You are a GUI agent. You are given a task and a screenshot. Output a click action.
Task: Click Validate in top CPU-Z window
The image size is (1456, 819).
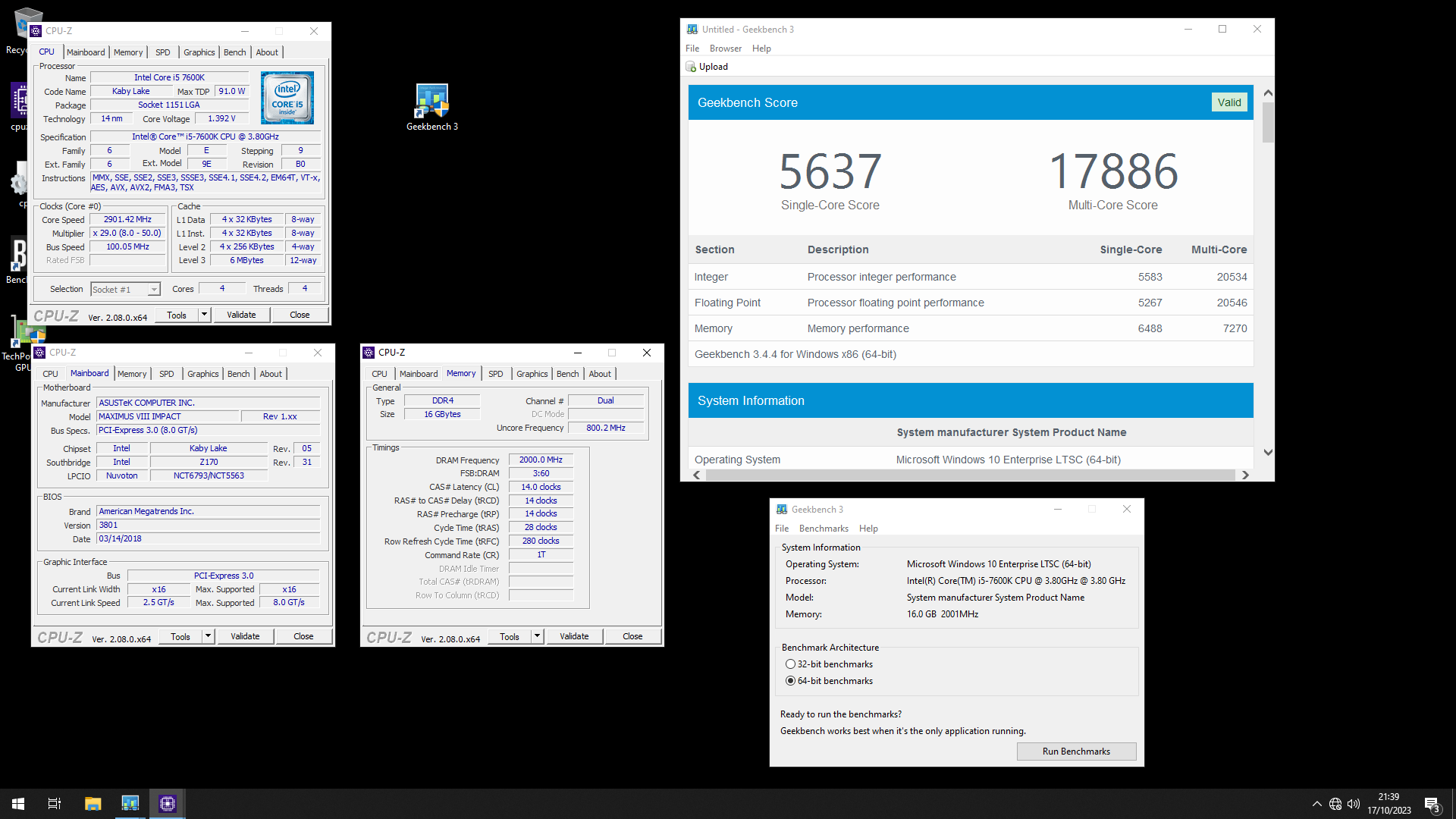click(x=241, y=315)
